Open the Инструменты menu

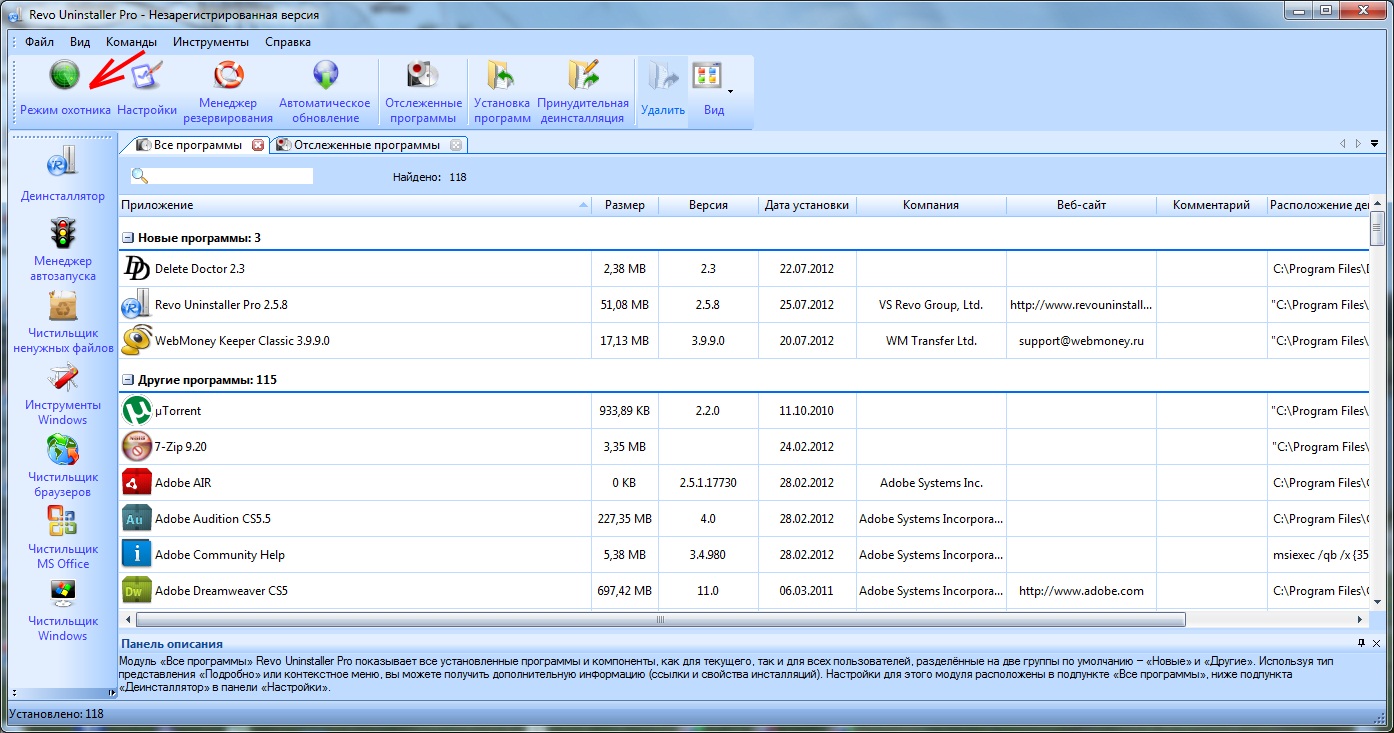click(x=211, y=42)
